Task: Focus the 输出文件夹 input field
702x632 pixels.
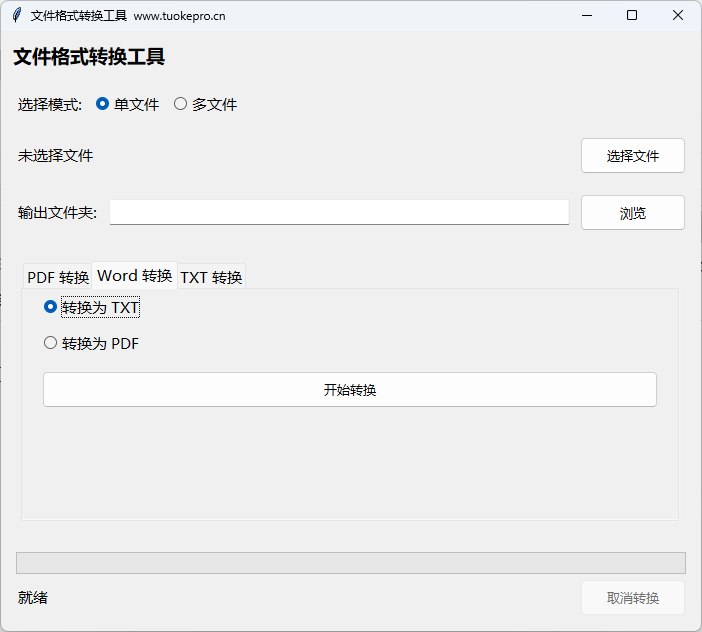Action: [x=339, y=212]
